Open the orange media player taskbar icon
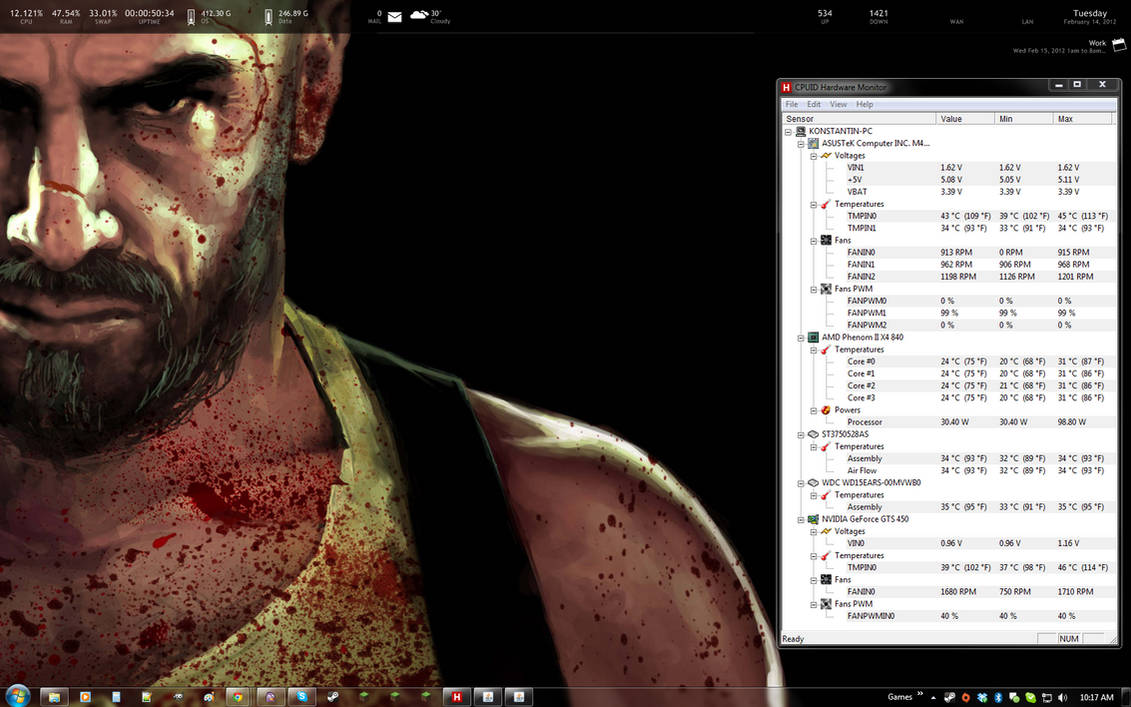1131x707 pixels. pyautogui.click(x=85, y=697)
